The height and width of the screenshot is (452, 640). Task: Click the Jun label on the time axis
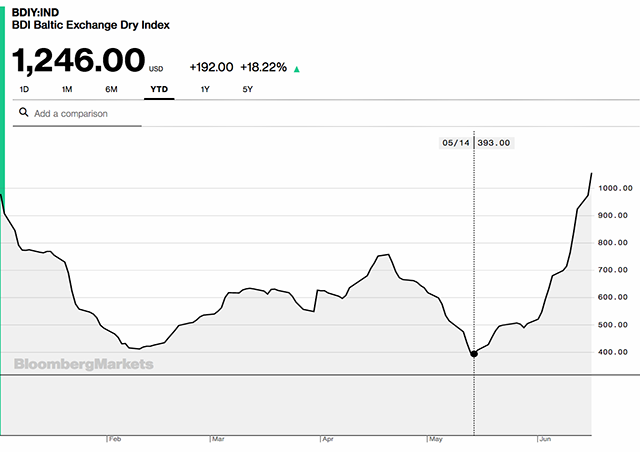click(545, 439)
